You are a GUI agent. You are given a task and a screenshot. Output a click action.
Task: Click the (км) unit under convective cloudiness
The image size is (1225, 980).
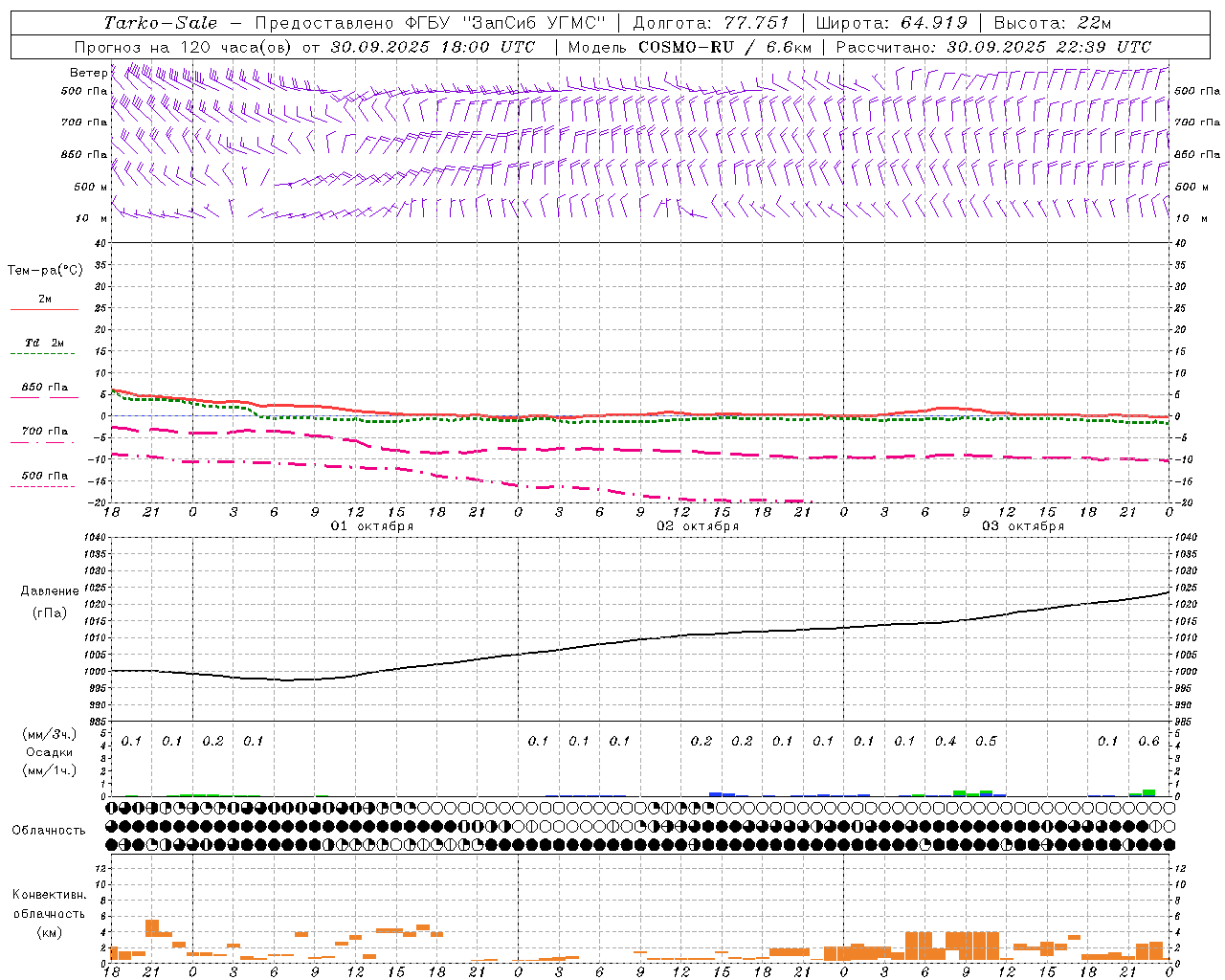click(x=50, y=932)
